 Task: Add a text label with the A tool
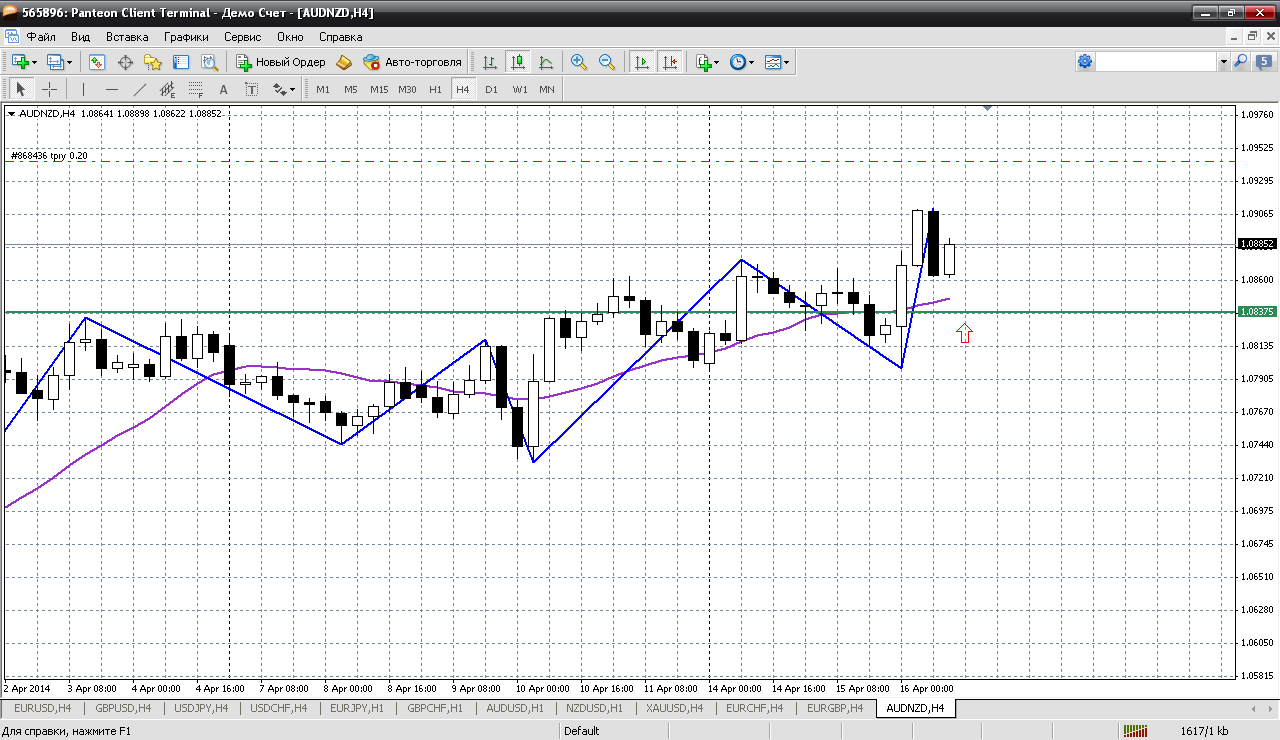[x=223, y=89]
